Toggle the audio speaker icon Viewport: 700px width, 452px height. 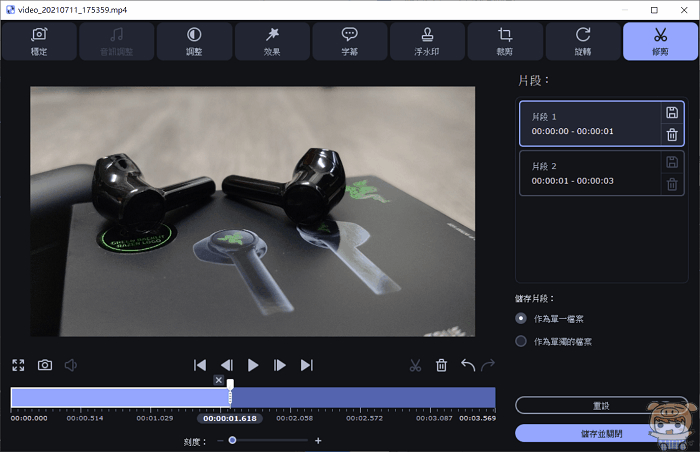(71, 365)
